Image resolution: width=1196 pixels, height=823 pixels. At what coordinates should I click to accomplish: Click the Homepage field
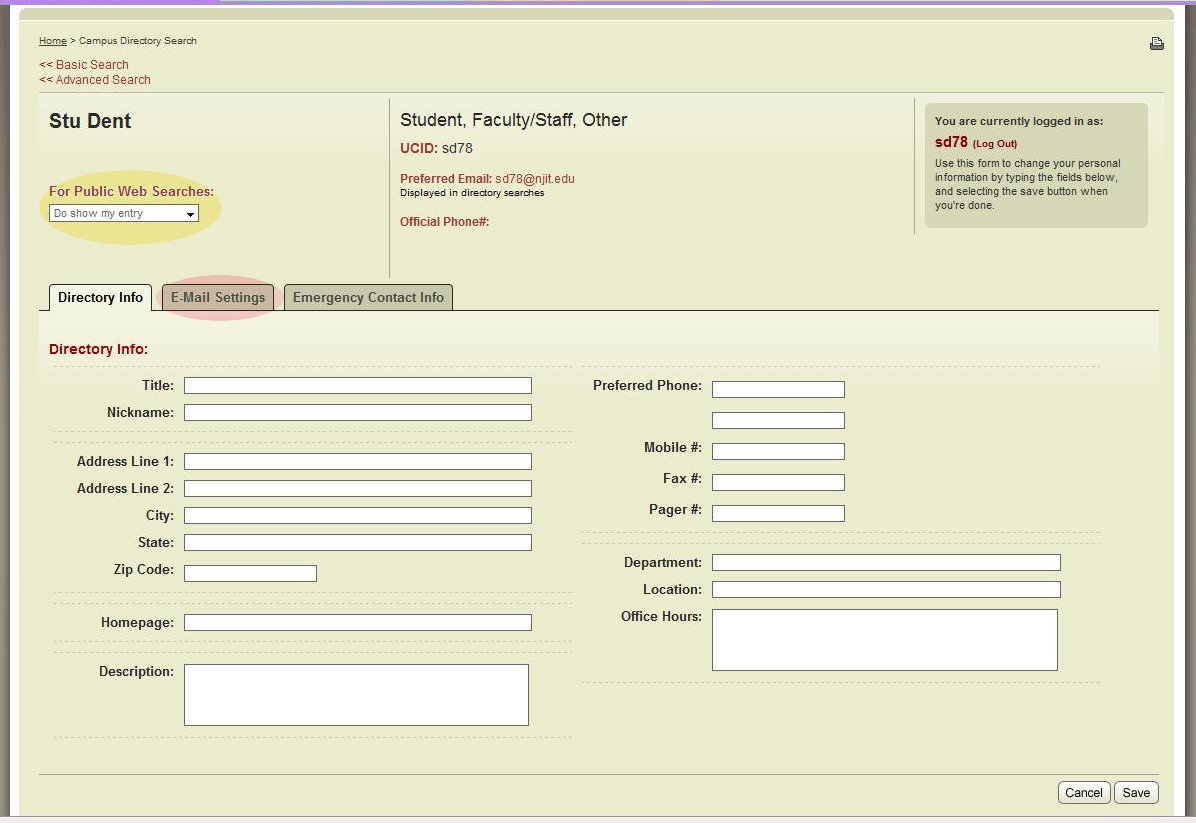point(357,622)
